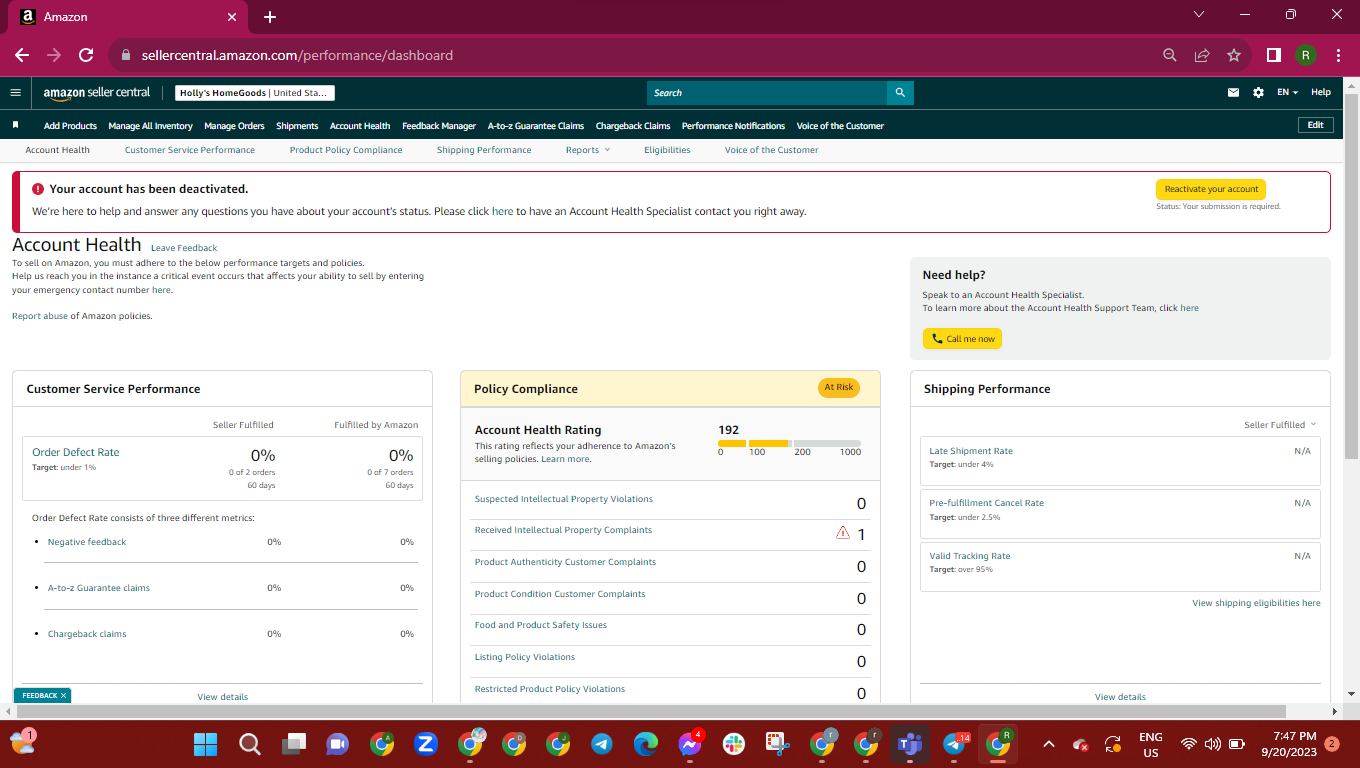The image size is (1360, 768).
Task: Open the Report abuse link
Action: [40, 316]
